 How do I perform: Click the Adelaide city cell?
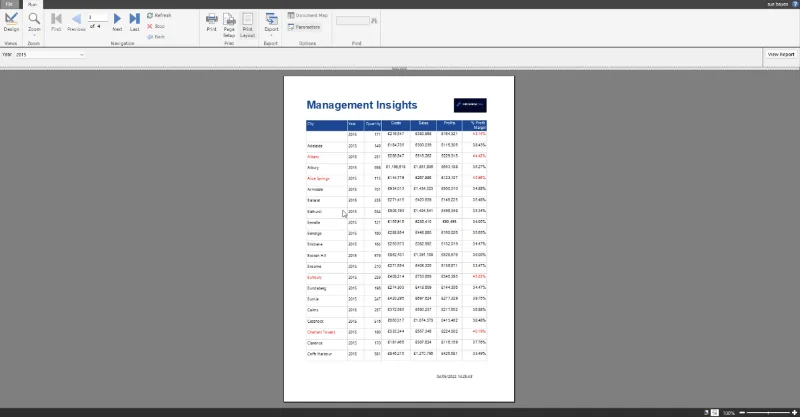point(327,146)
